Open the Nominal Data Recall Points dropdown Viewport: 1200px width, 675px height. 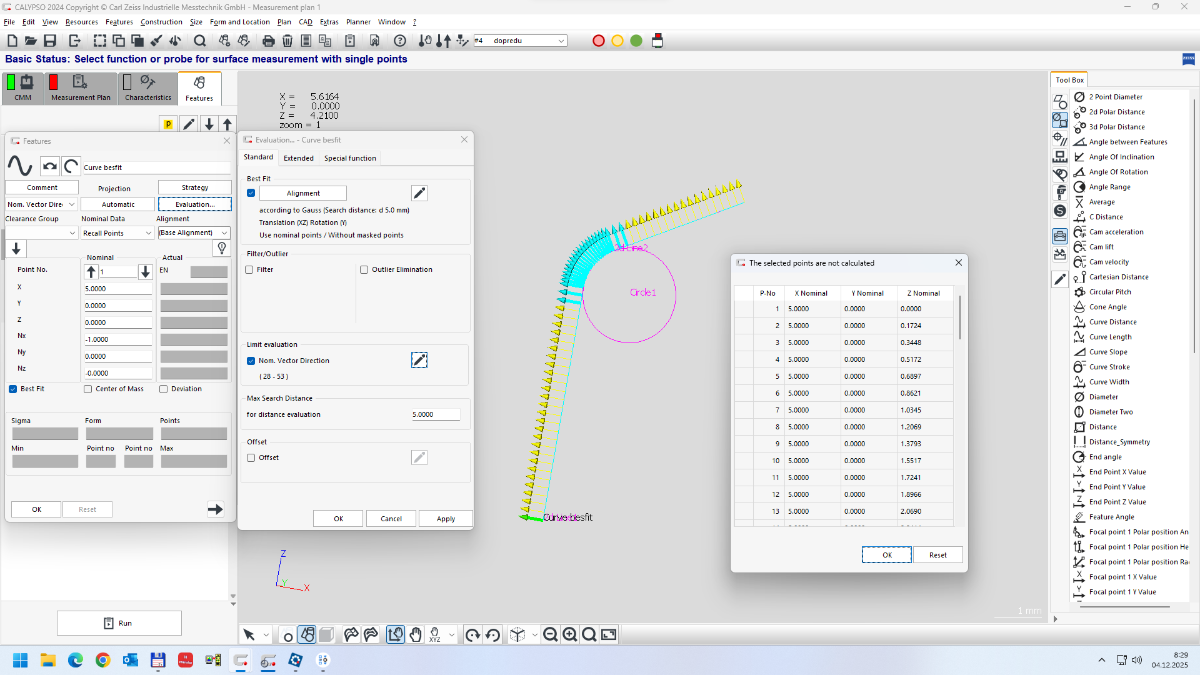coord(117,233)
